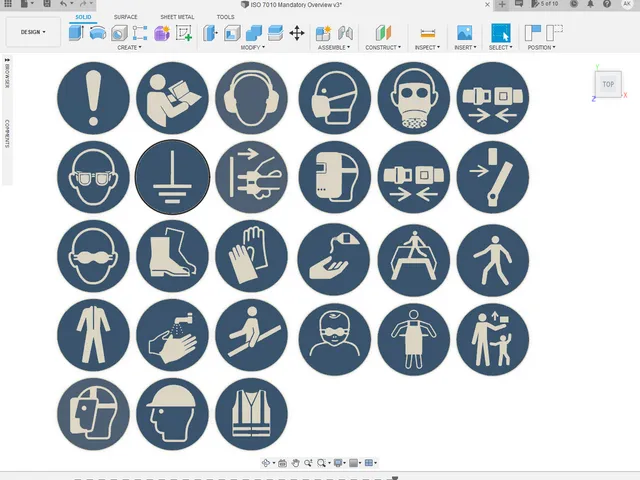Expand the SELECT dropdown menu

tap(501, 47)
